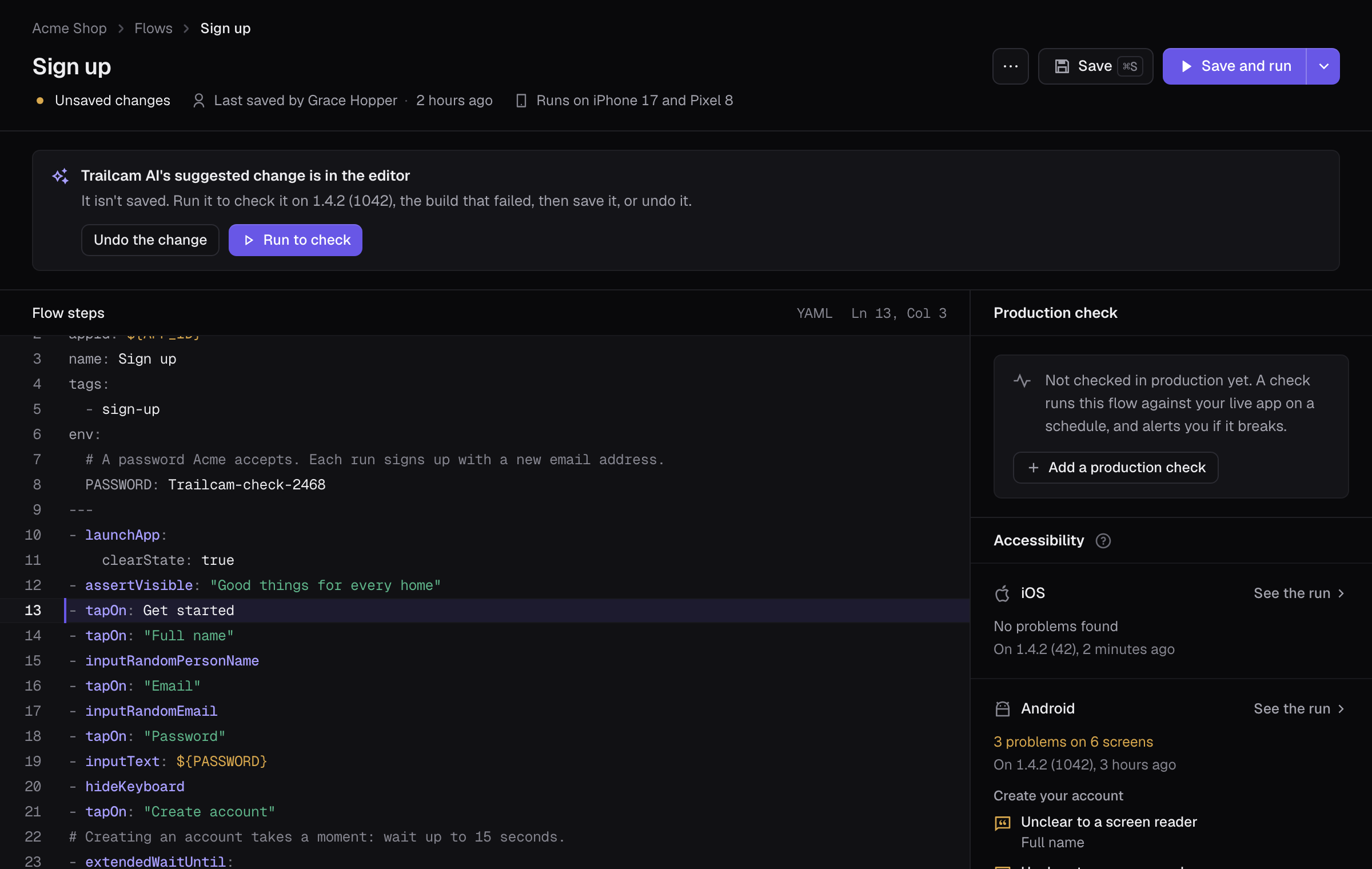Click the Unsaved changes status

(x=103, y=101)
